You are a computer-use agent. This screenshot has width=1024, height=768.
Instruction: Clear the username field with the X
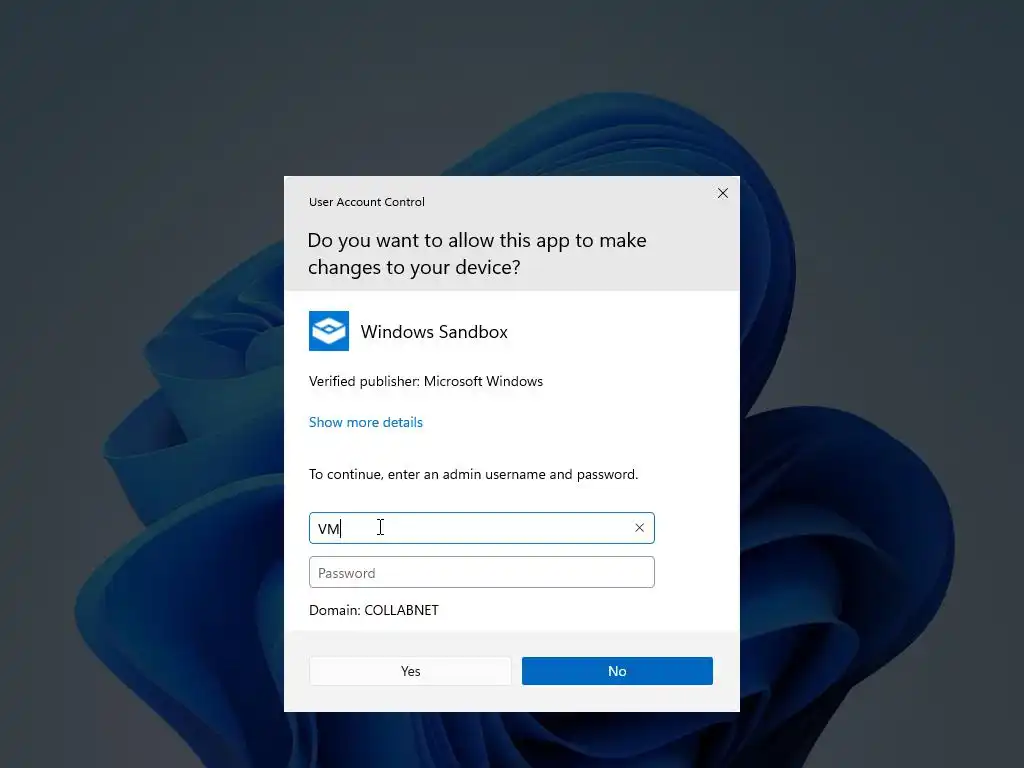pos(639,528)
